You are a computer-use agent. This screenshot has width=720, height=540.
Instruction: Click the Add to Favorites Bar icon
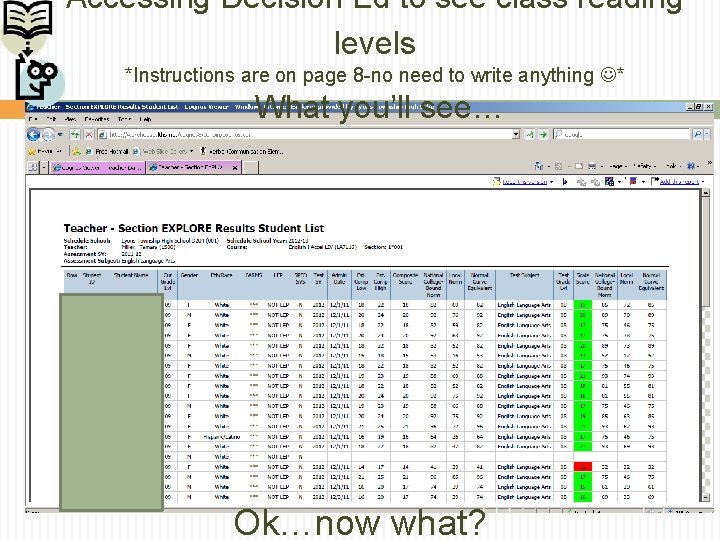[76, 151]
